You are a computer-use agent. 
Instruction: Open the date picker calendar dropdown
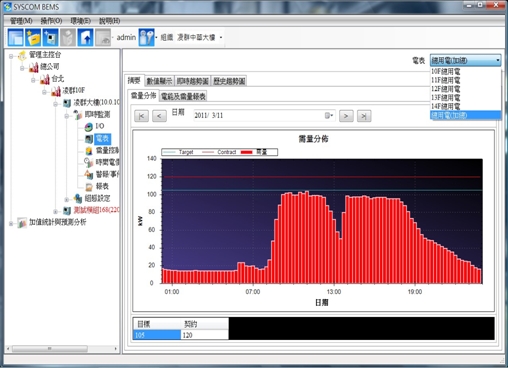click(329, 116)
